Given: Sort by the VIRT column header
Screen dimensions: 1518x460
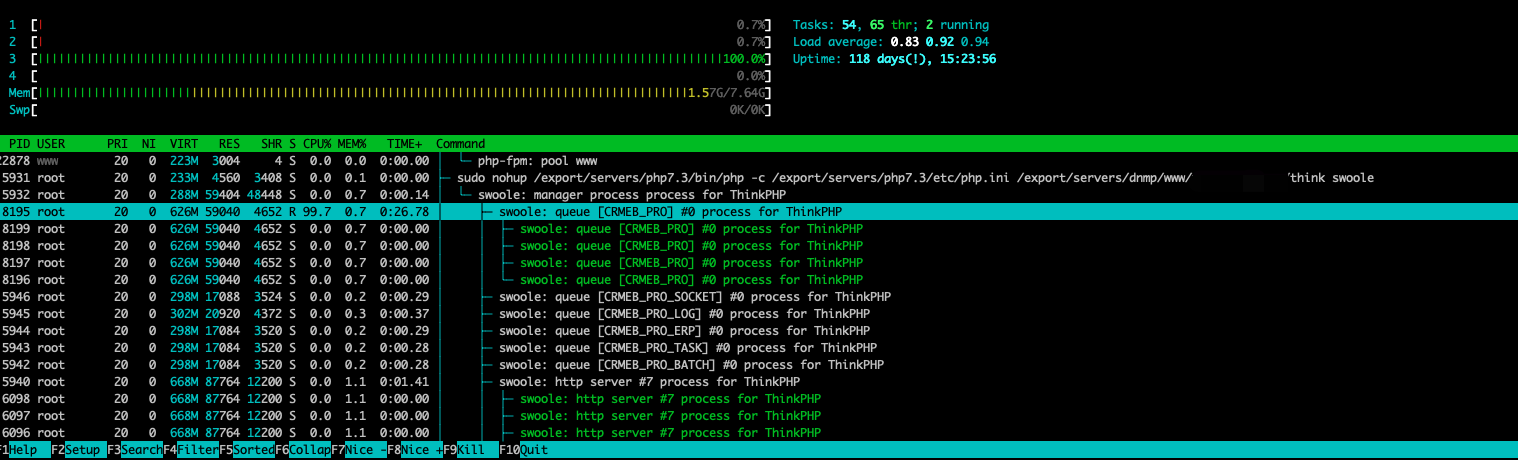Looking at the screenshot, I should pyautogui.click(x=184, y=144).
